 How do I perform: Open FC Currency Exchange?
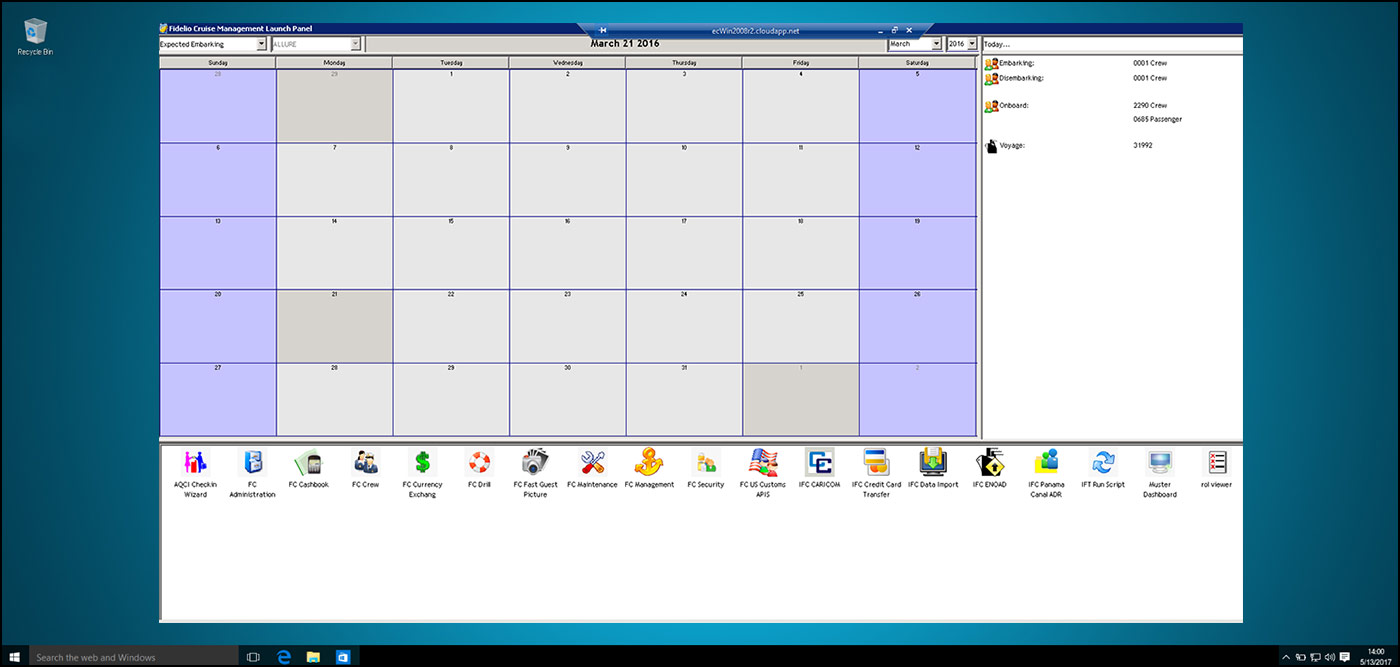[422, 473]
